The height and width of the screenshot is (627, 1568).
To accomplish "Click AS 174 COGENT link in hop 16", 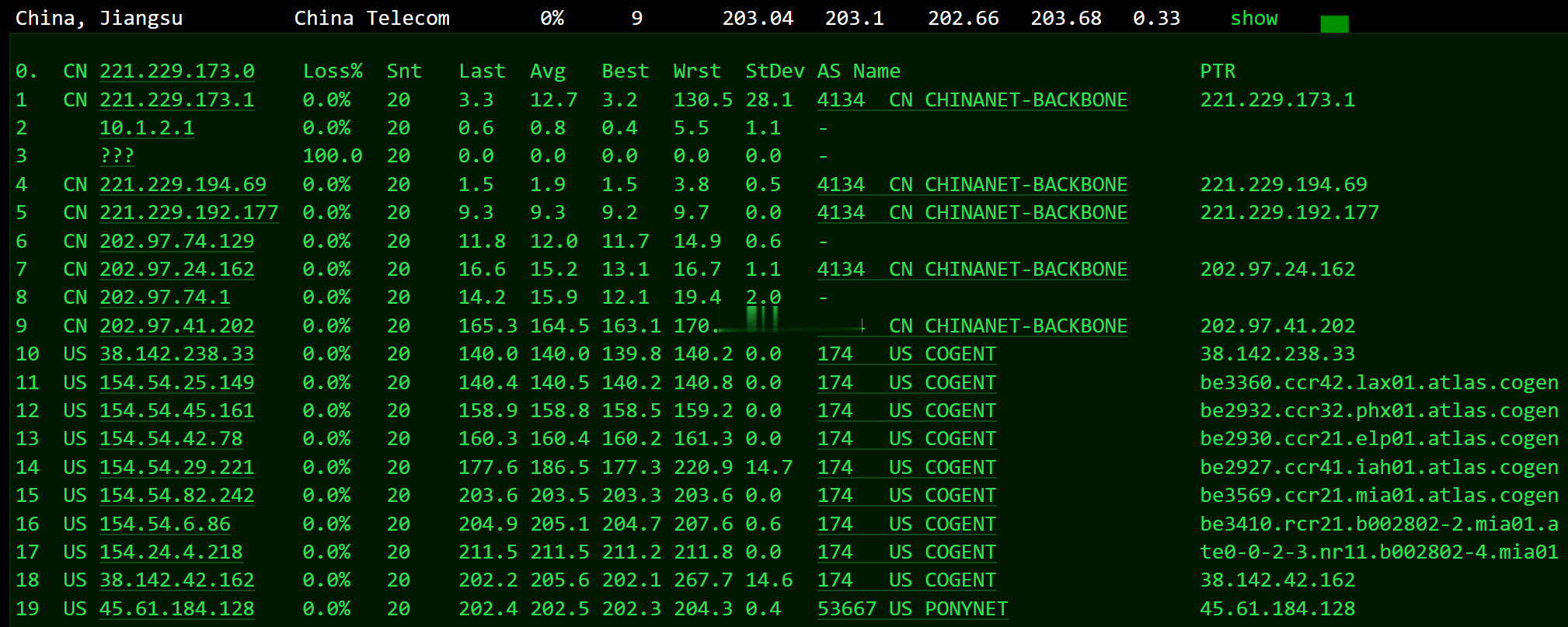I will [x=907, y=524].
